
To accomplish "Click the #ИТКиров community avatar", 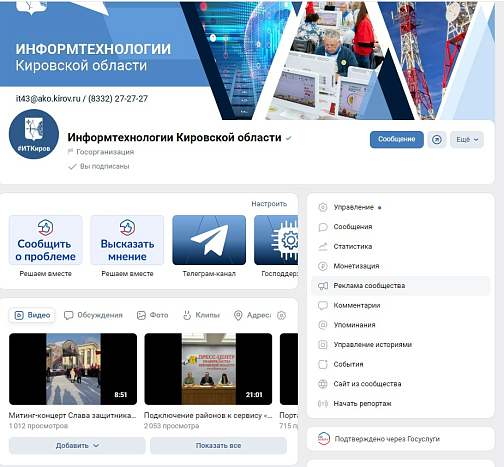I will tap(34, 134).
